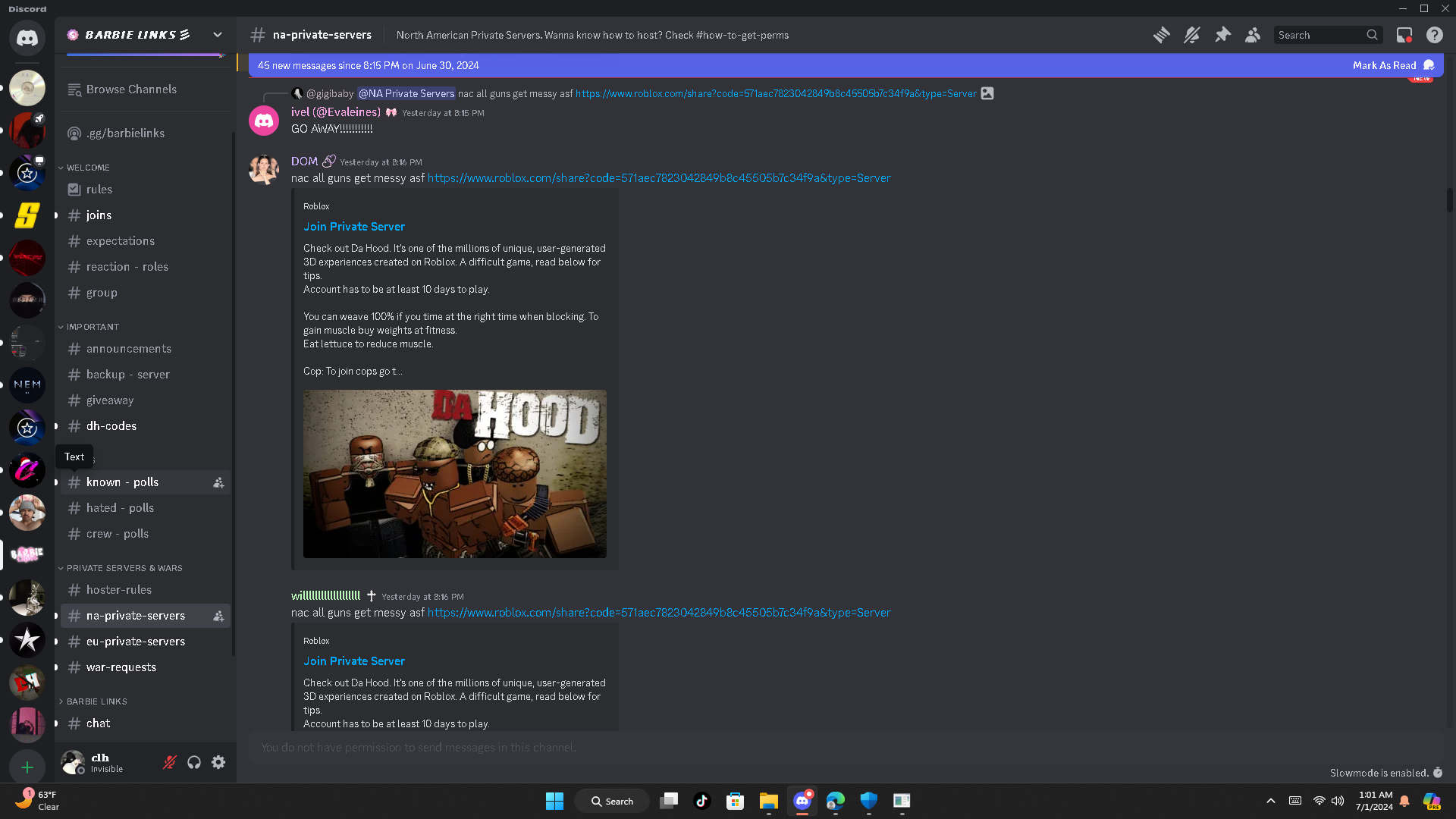Open the Barbie Links server dropdown menu
Screen dimensions: 1456x819
pyautogui.click(x=218, y=35)
